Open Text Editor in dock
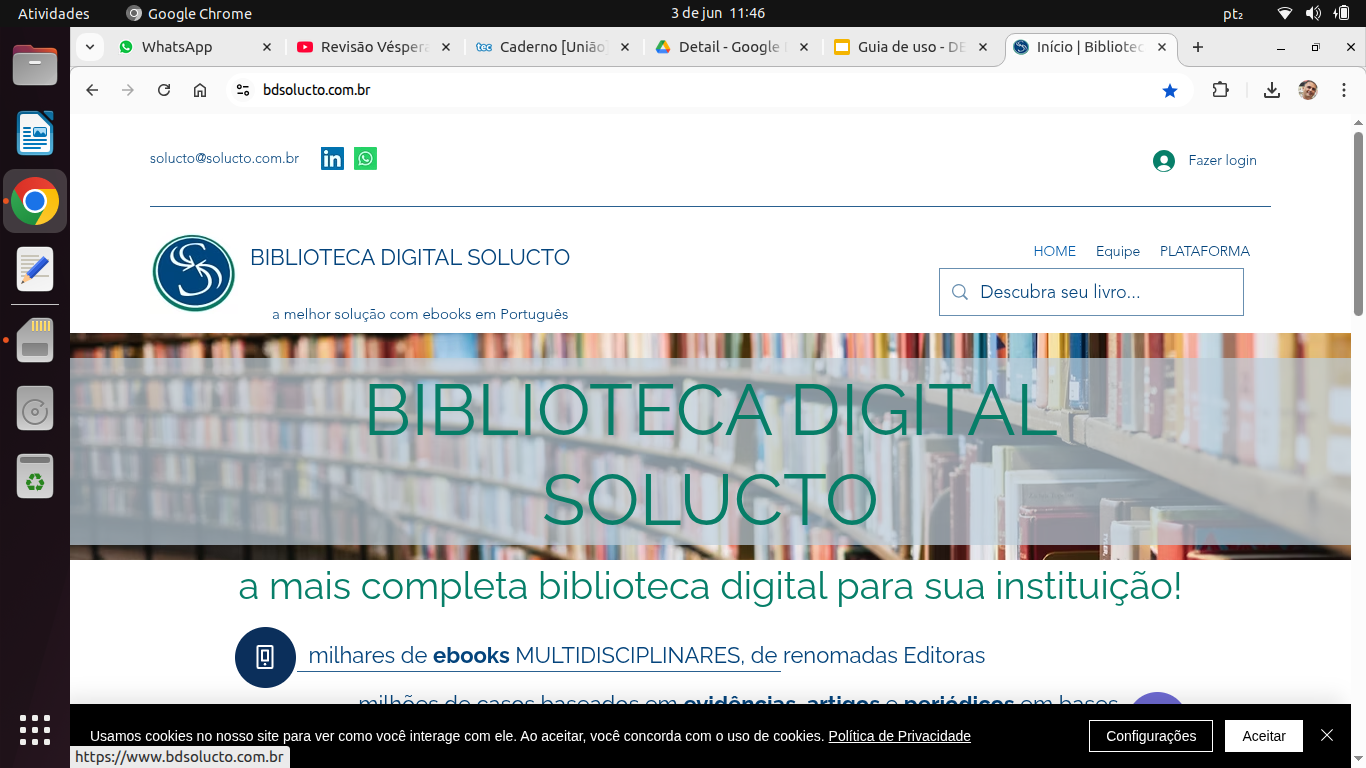The width and height of the screenshot is (1366, 768). pyautogui.click(x=35, y=269)
